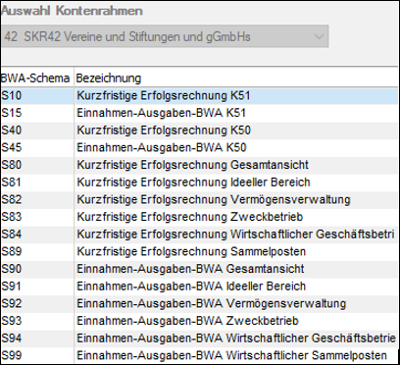Click schema code S45 cell
This screenshot has height=365, width=400.
coord(37,148)
